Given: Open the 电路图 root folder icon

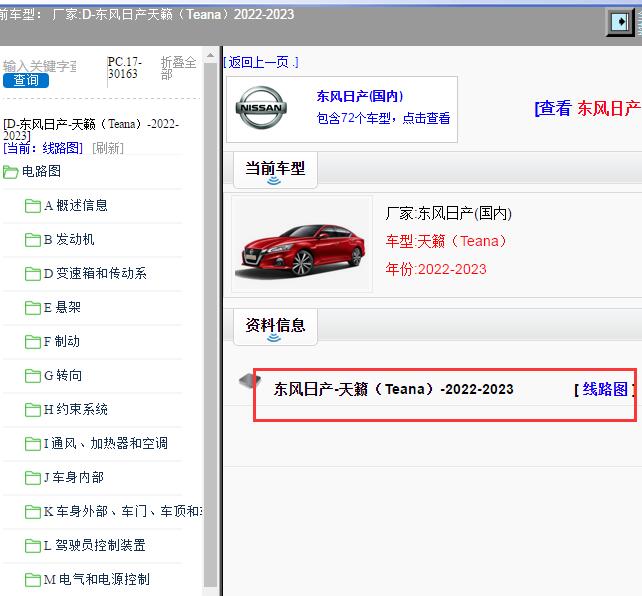Looking at the screenshot, I should coord(11,172).
